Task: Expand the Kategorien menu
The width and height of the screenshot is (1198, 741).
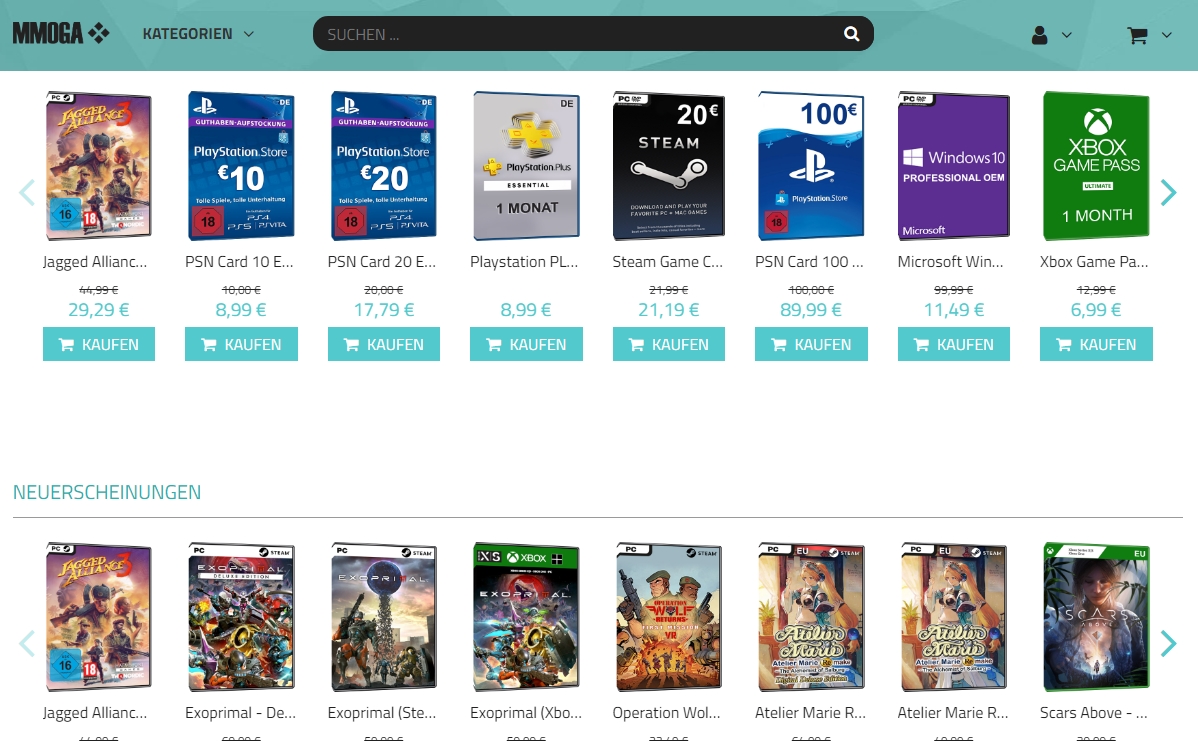Action: click(198, 34)
